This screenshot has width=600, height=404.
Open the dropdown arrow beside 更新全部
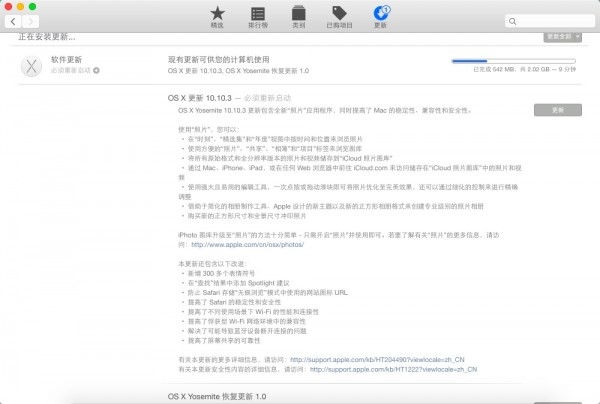(578, 37)
